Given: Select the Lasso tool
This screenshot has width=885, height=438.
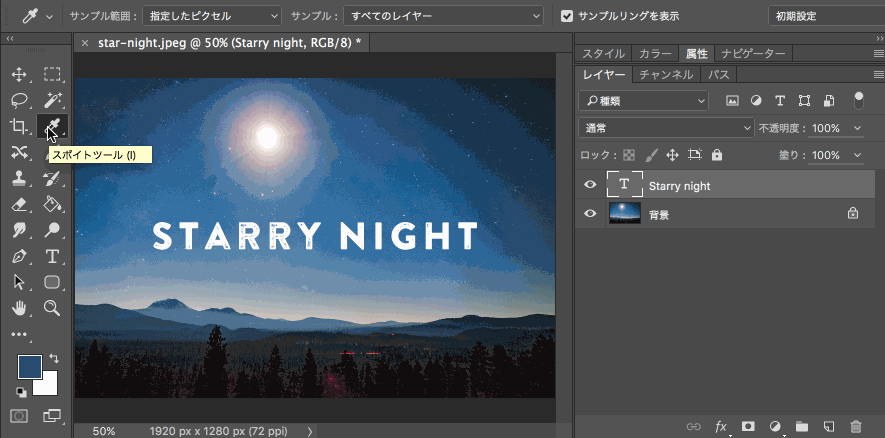Looking at the screenshot, I should click(x=19, y=100).
